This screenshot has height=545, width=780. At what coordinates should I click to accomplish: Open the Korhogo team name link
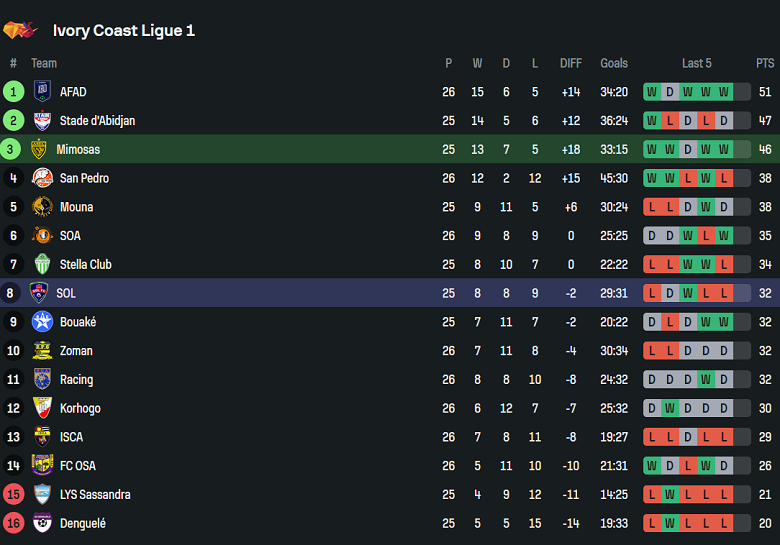80,409
